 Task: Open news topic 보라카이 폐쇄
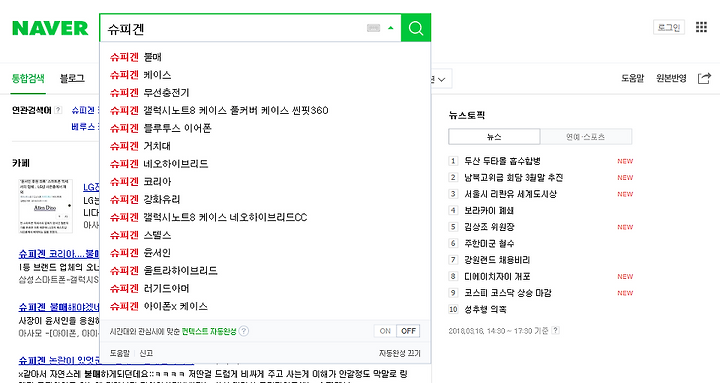(x=489, y=210)
